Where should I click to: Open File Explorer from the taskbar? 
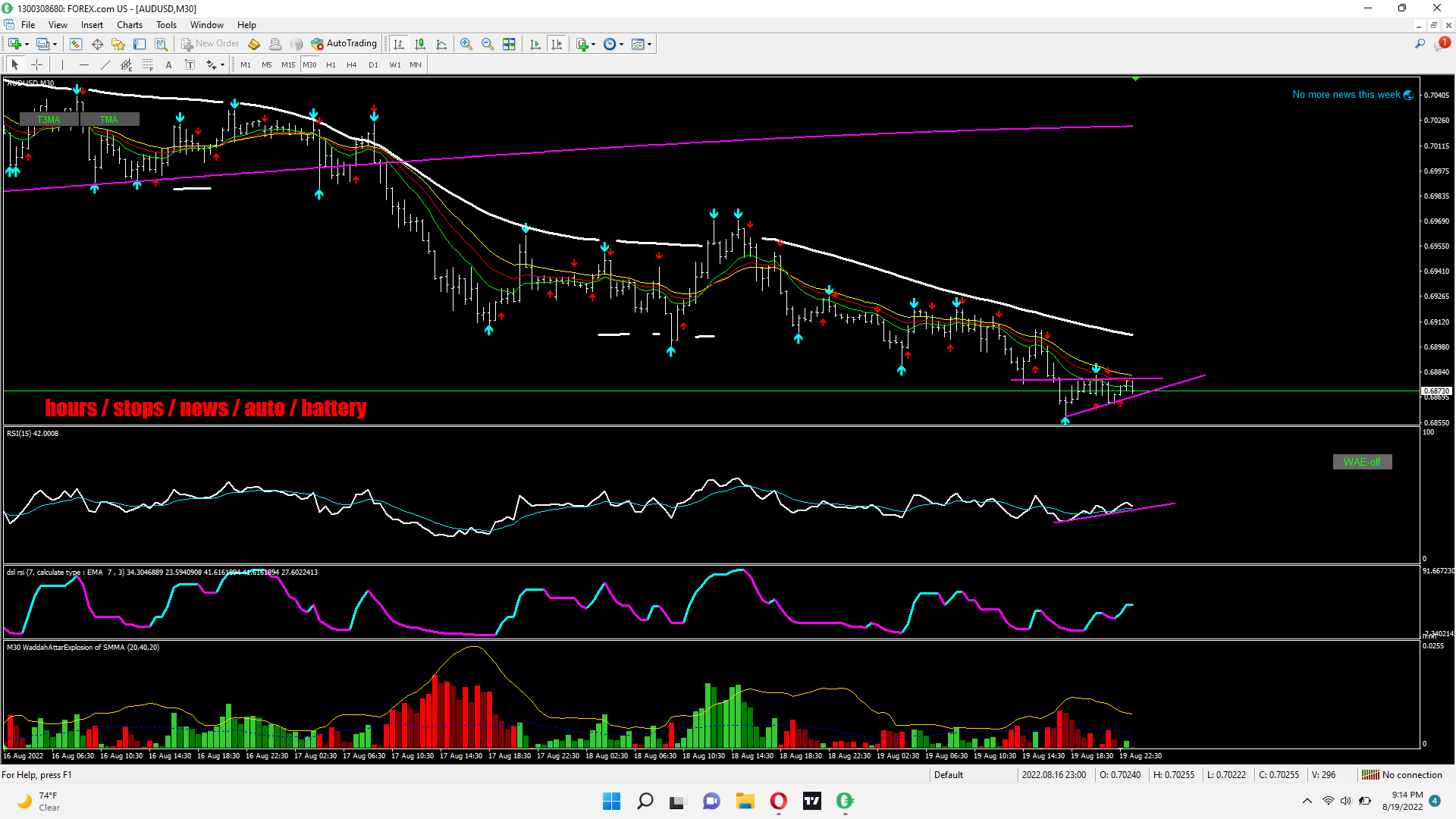point(745,801)
